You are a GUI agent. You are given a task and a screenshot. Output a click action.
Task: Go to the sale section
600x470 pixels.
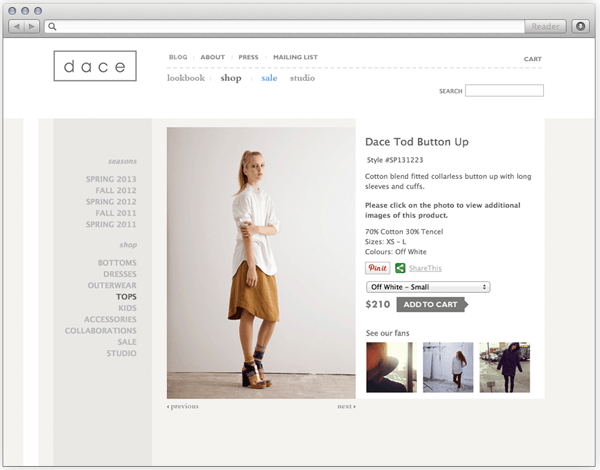(x=269, y=78)
